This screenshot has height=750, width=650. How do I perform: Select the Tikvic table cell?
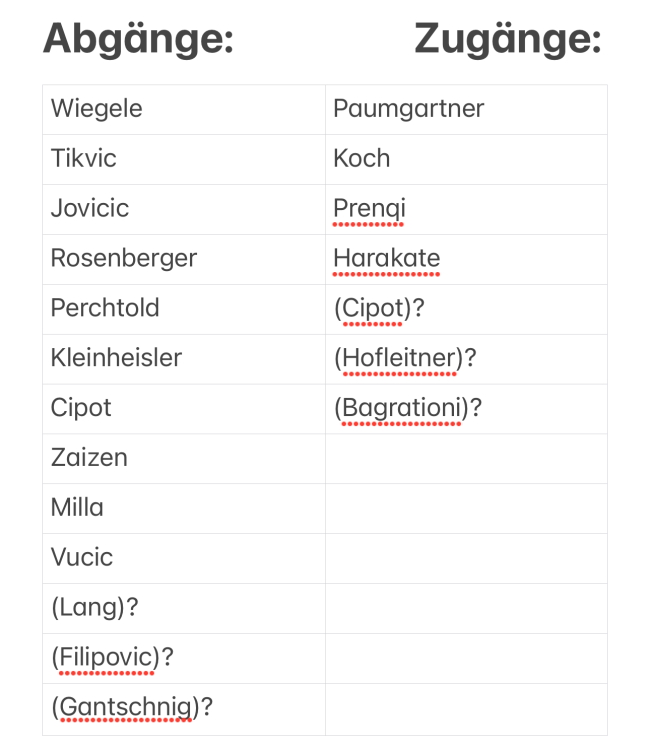coord(84,159)
